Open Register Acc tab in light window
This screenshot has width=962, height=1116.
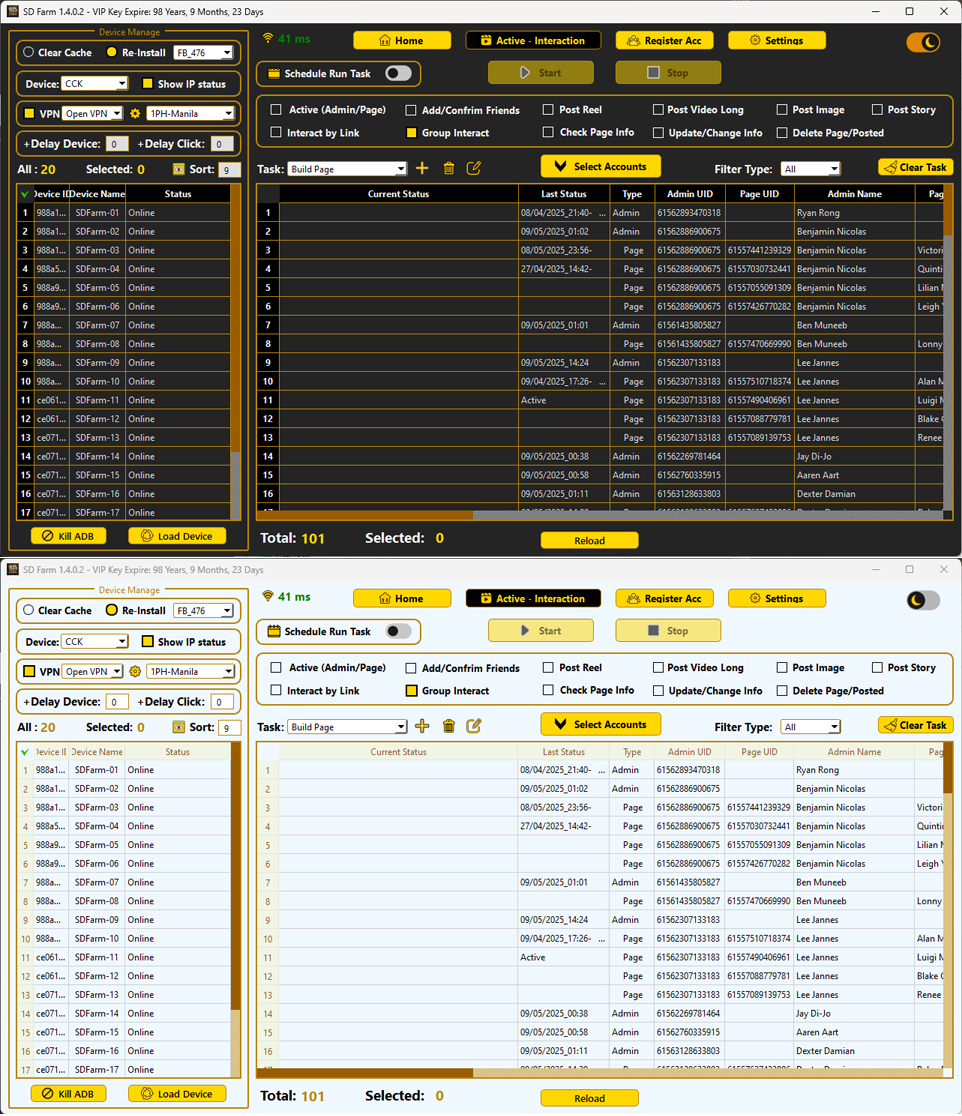click(x=664, y=599)
